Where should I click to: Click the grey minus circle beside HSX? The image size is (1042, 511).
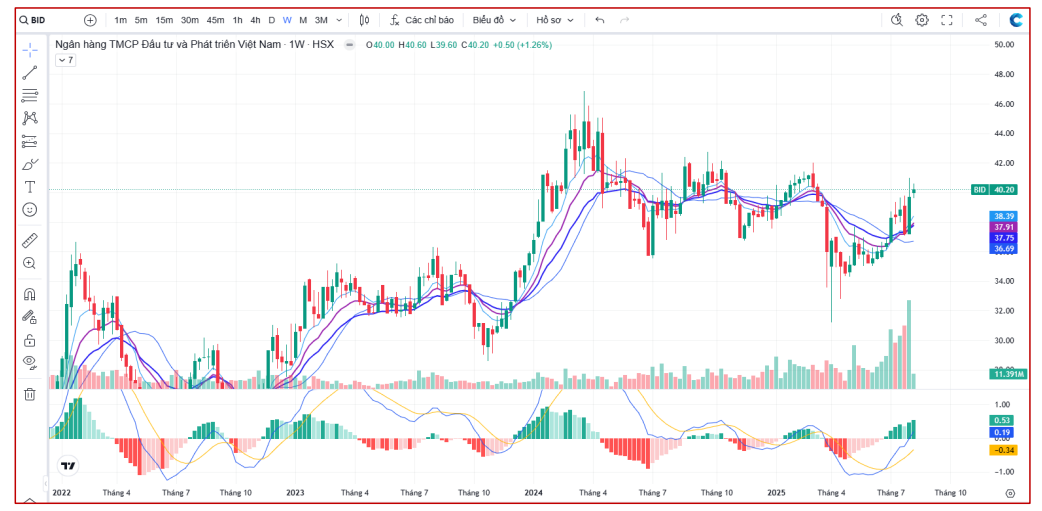[x=349, y=45]
